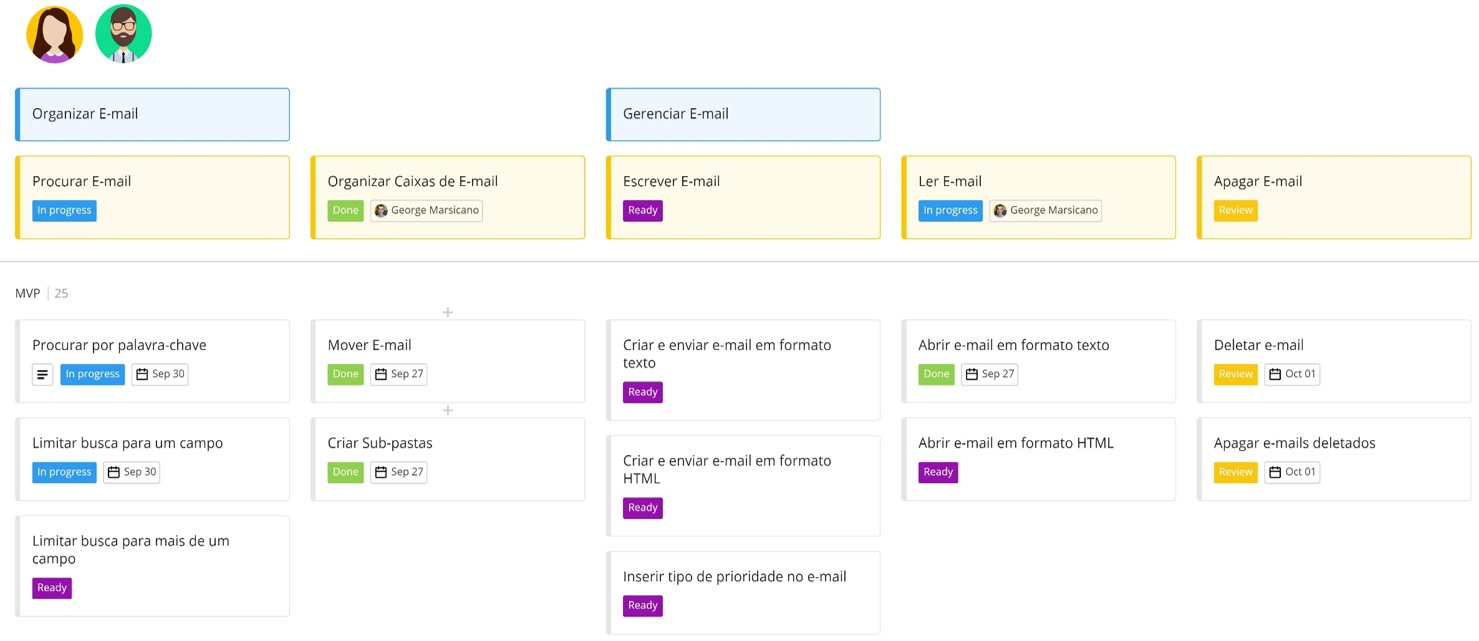
Task: Open the Inserir tipo de prioridade card
Action: click(x=743, y=577)
